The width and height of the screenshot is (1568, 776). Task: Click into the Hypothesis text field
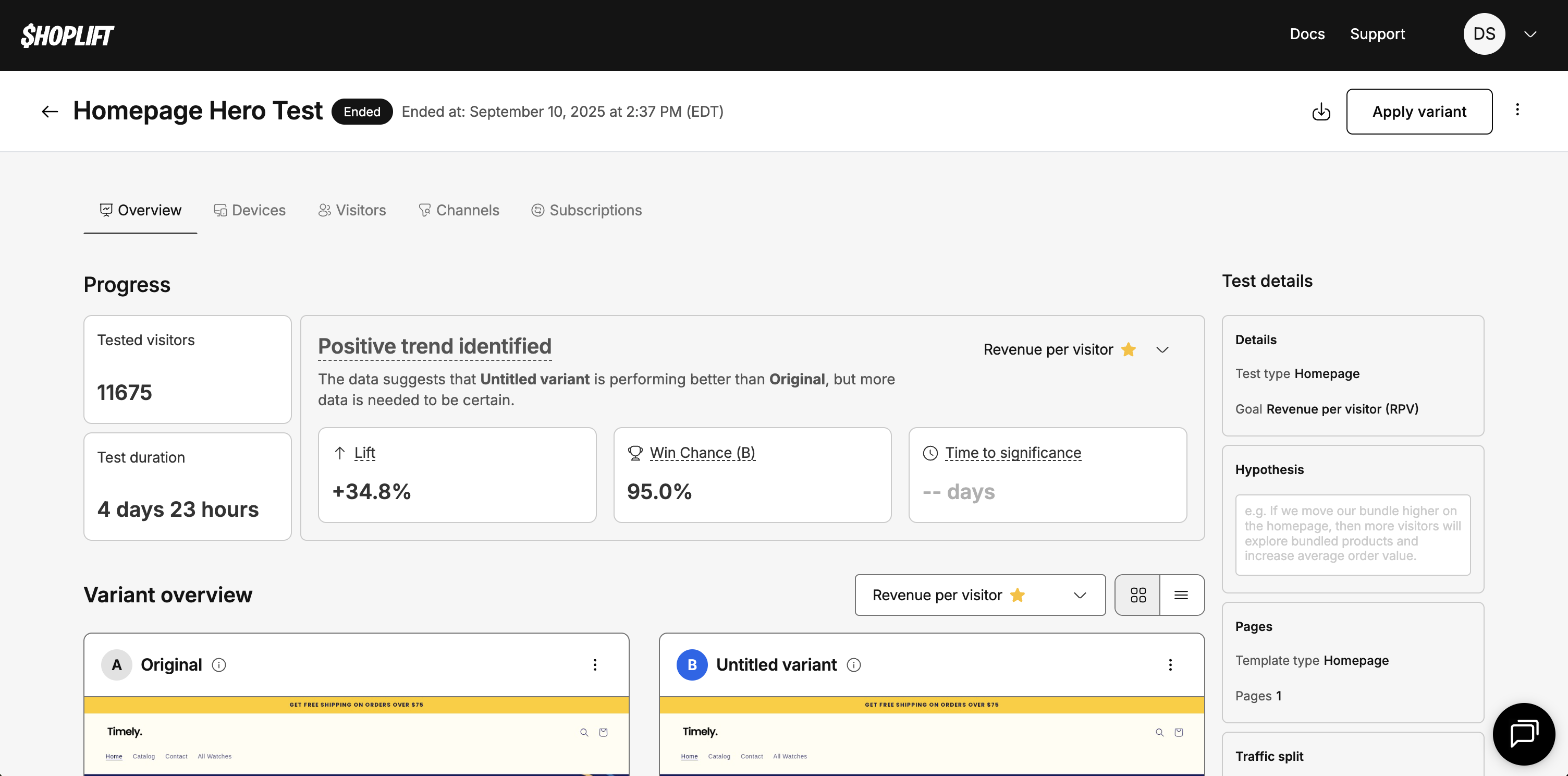click(1353, 534)
